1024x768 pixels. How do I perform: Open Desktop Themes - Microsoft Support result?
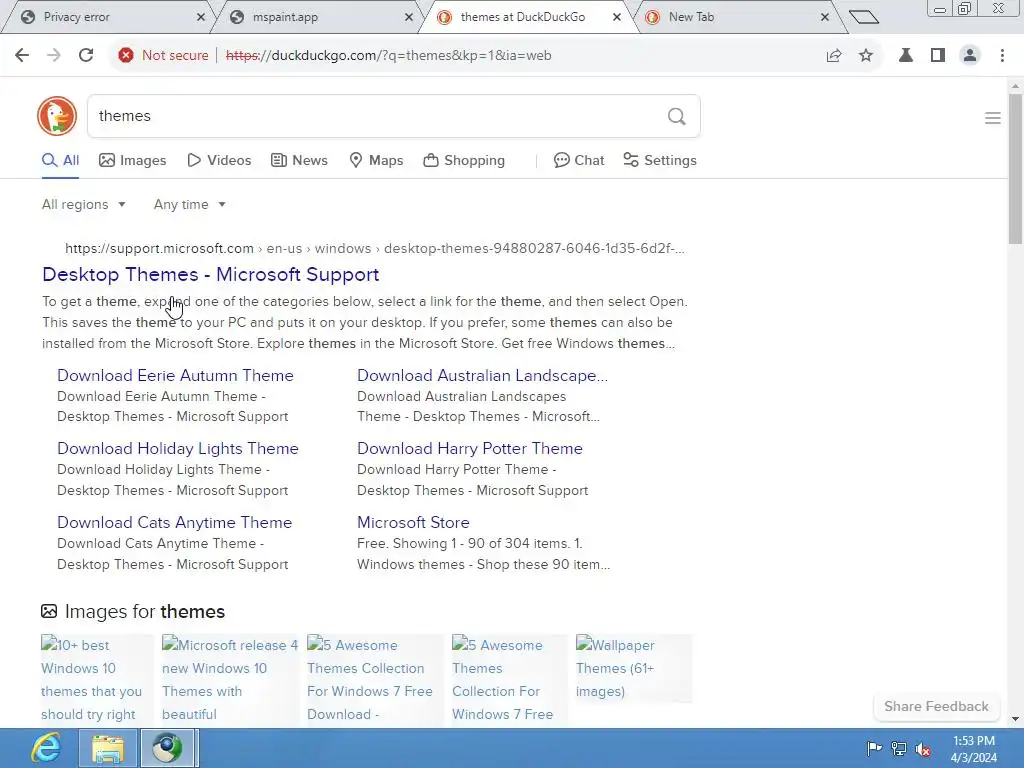click(210, 274)
